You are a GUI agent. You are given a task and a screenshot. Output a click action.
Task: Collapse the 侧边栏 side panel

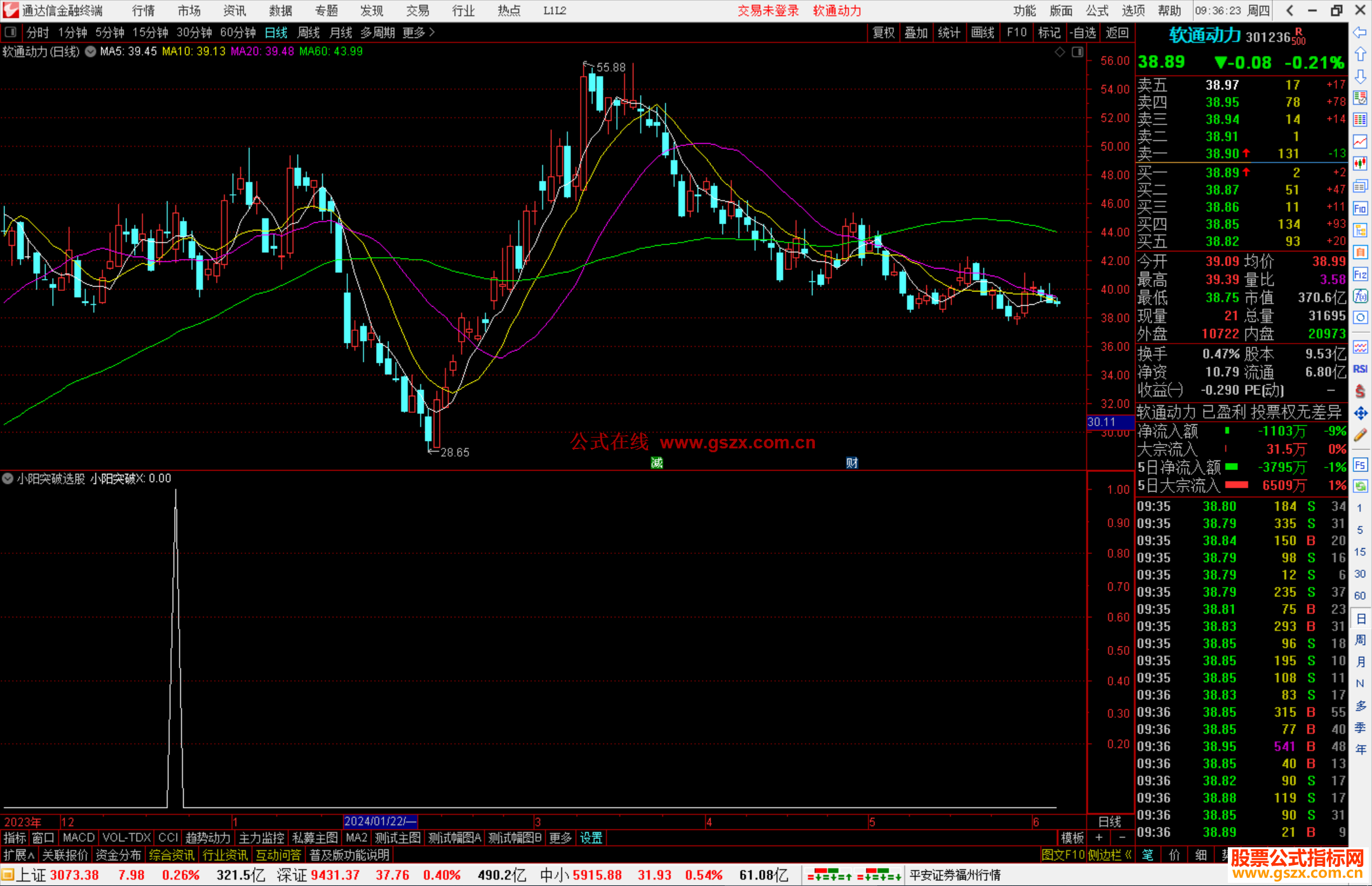[x=1110, y=855]
